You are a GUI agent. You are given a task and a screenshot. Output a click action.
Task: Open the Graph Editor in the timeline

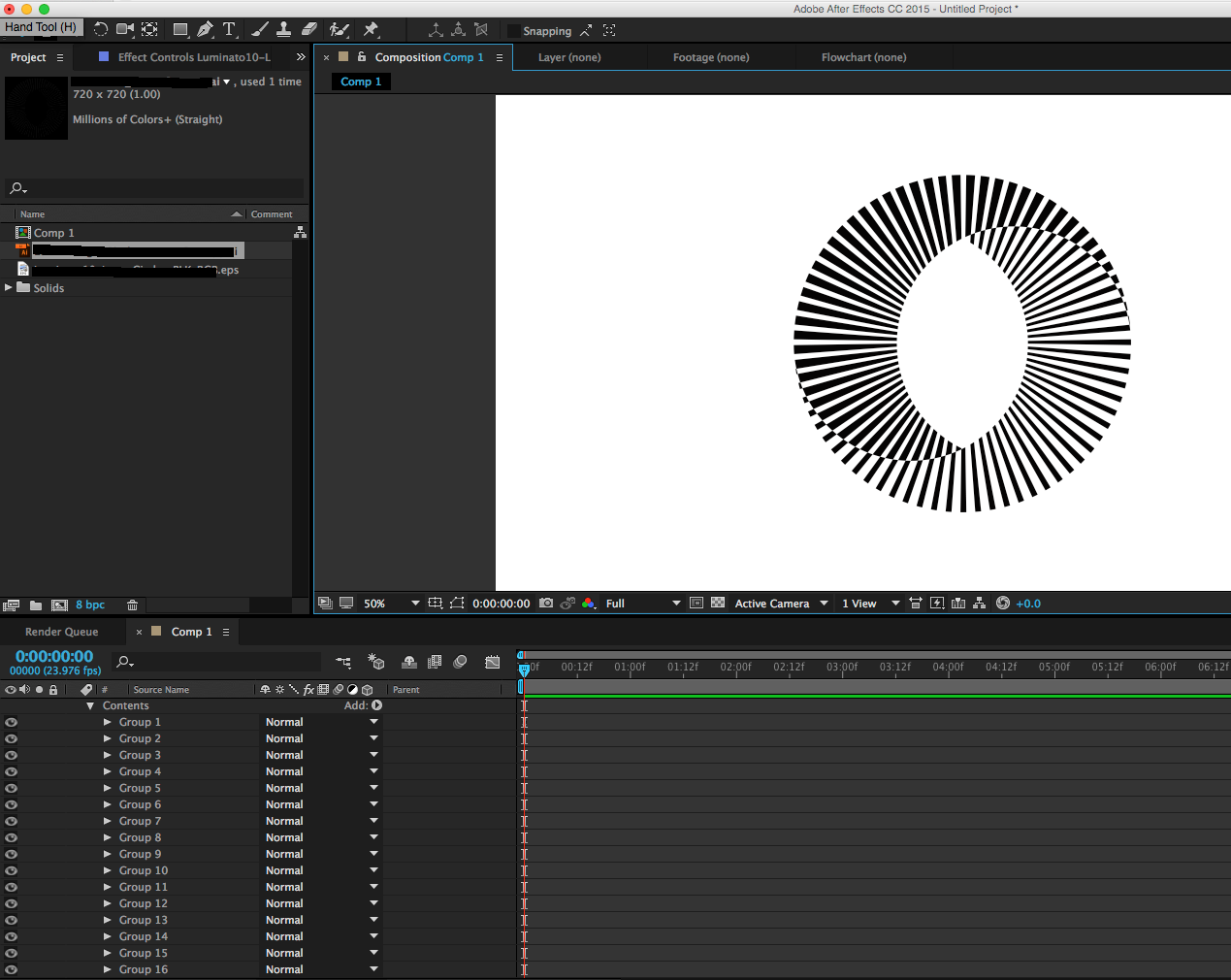point(493,662)
